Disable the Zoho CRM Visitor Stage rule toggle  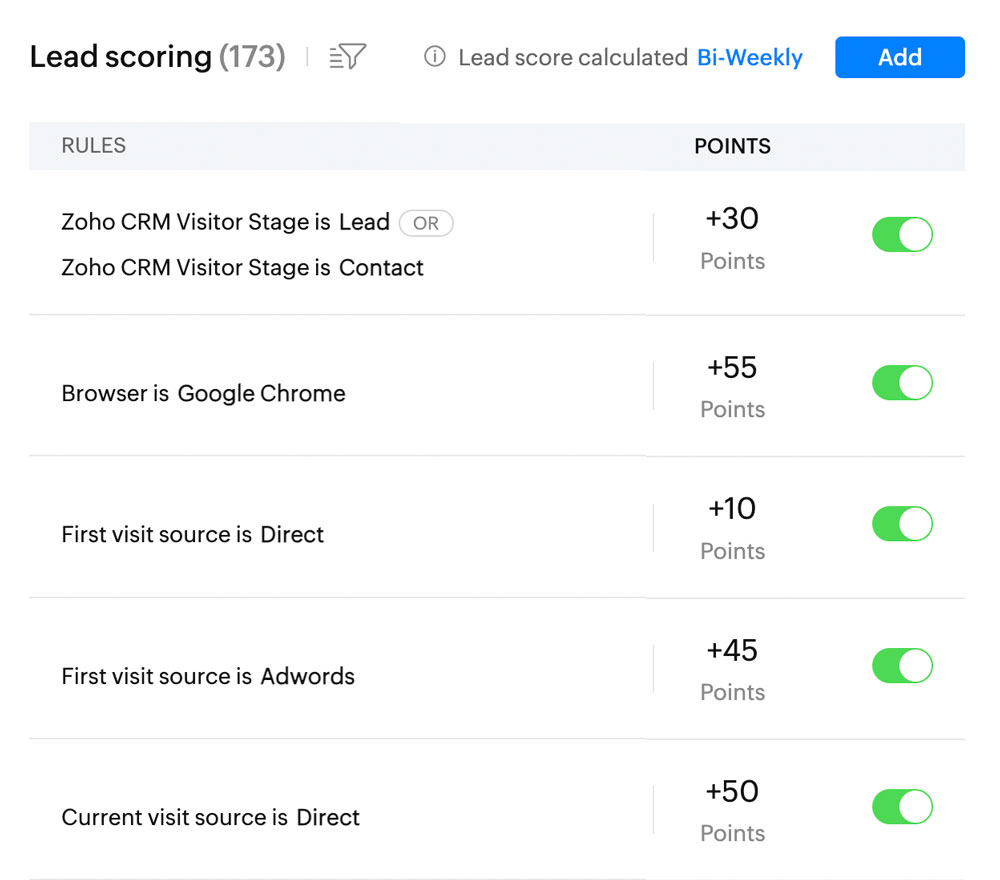point(902,235)
